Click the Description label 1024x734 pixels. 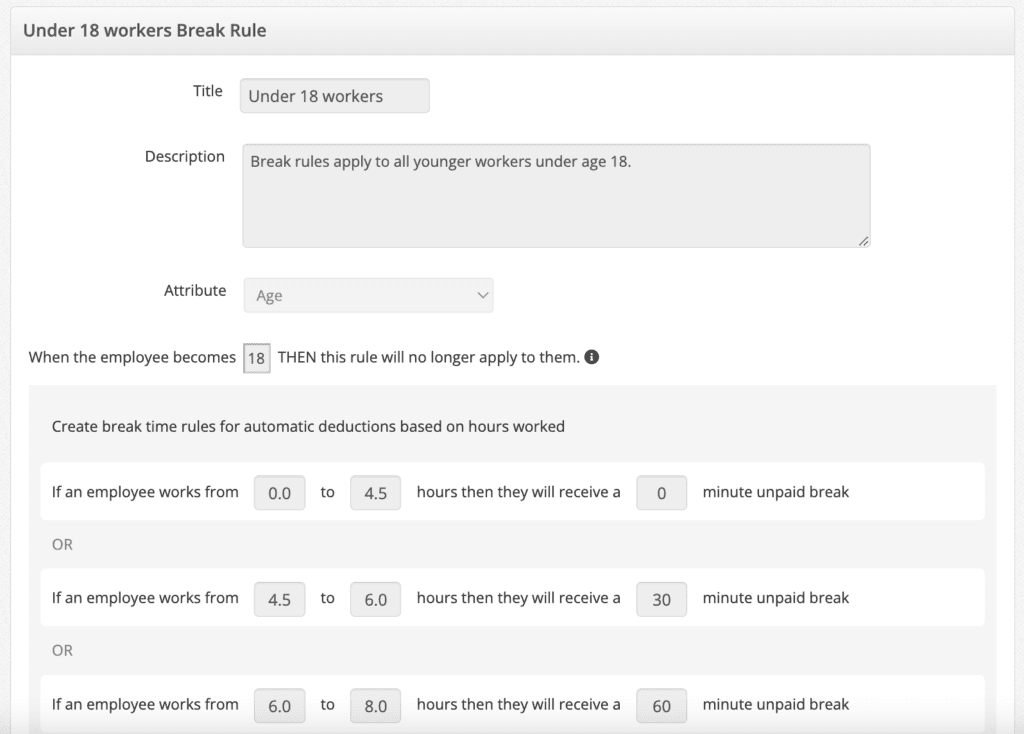point(185,157)
